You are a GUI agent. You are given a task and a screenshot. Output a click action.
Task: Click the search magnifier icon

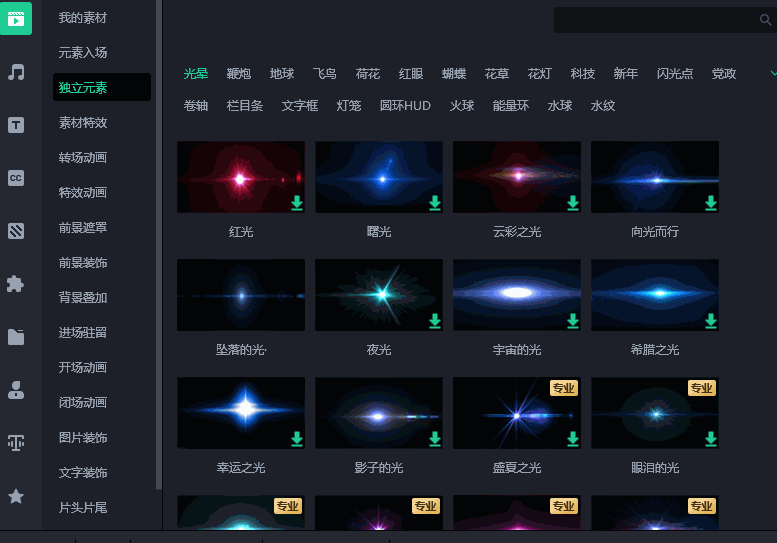tap(765, 19)
